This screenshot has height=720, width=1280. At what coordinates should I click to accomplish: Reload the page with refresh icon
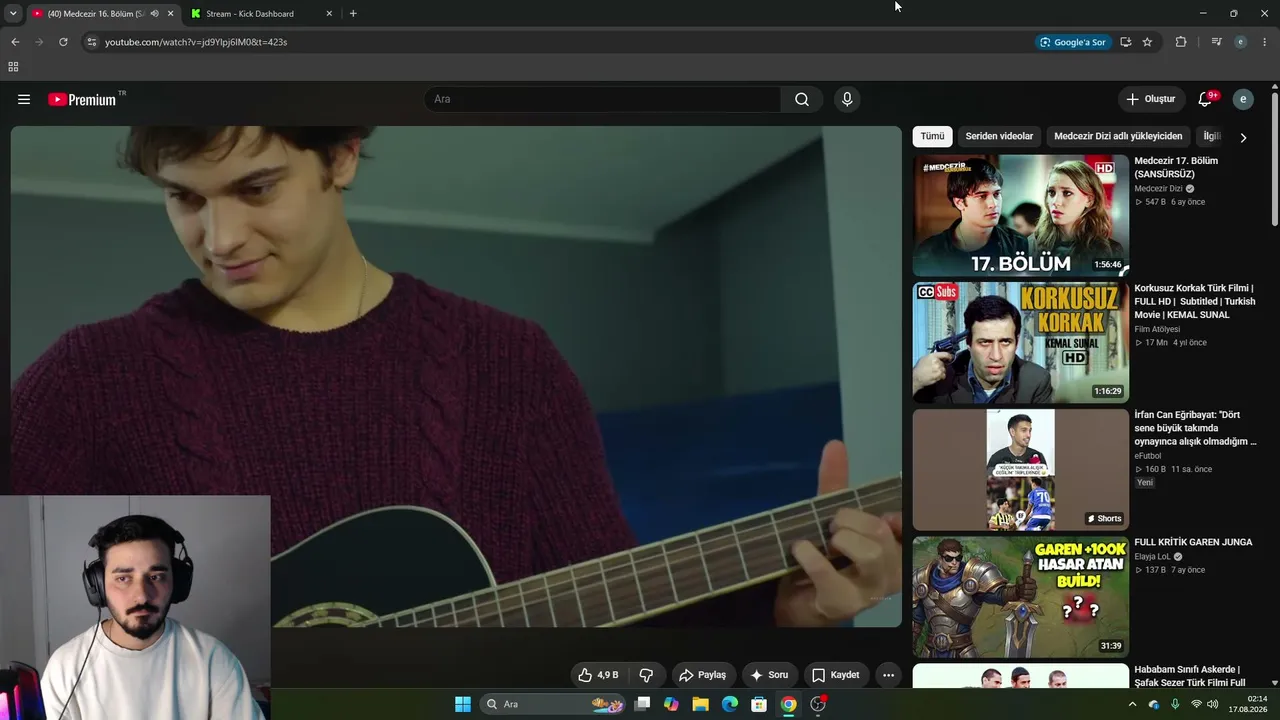tap(63, 42)
